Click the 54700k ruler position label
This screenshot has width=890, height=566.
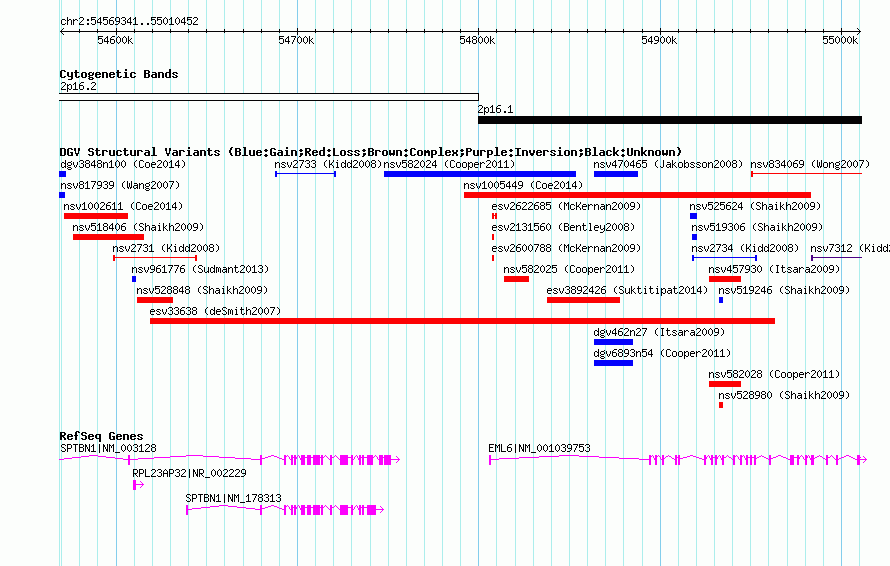coord(296,40)
